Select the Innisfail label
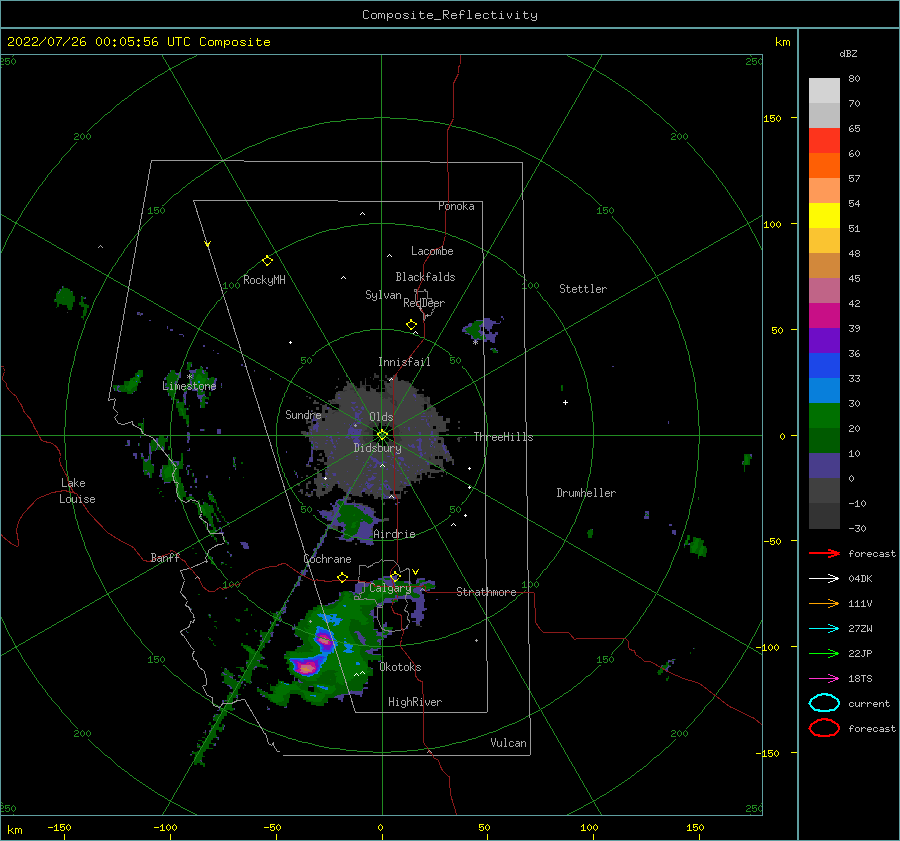 tap(404, 362)
